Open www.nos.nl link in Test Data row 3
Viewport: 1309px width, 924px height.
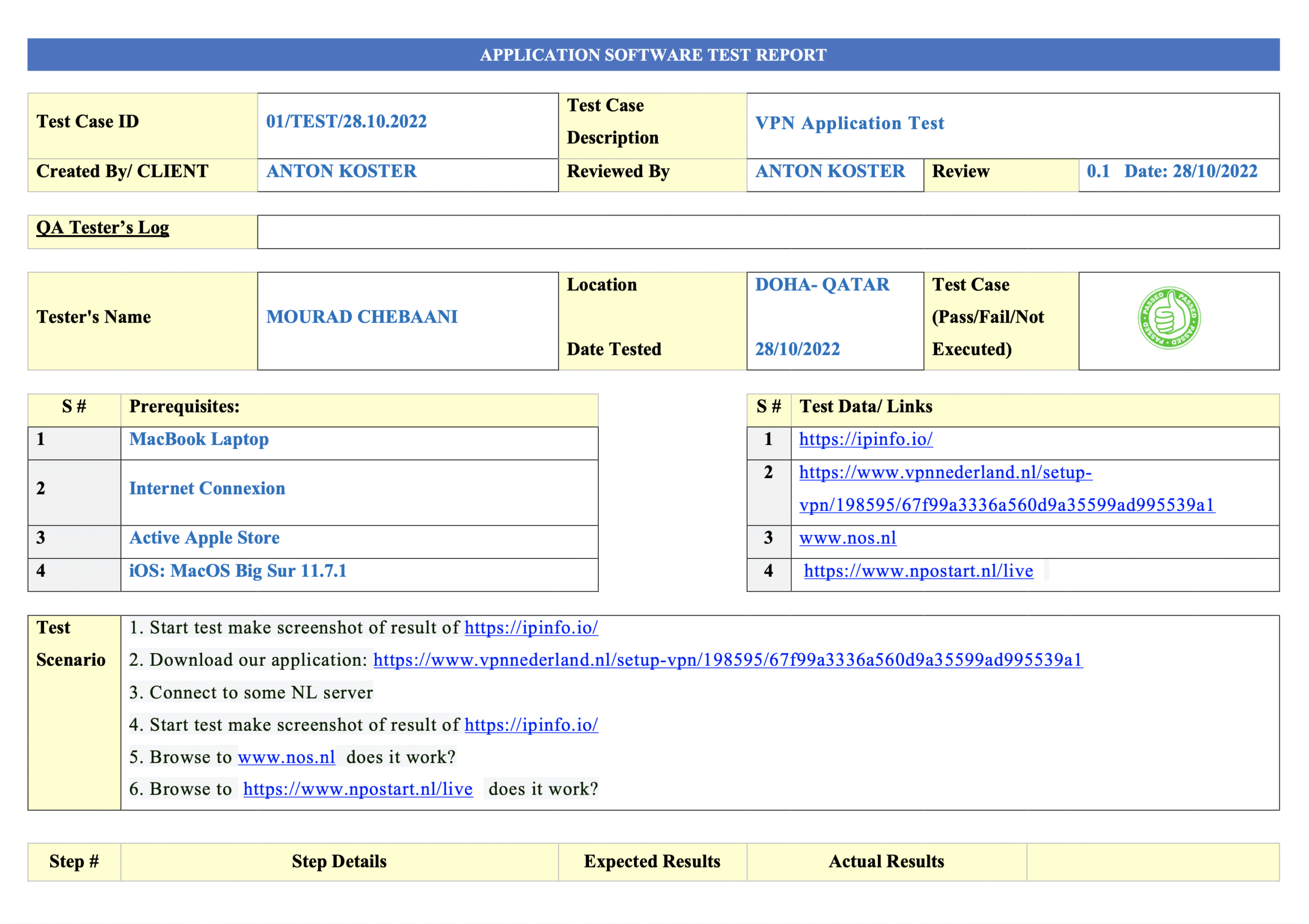click(847, 537)
